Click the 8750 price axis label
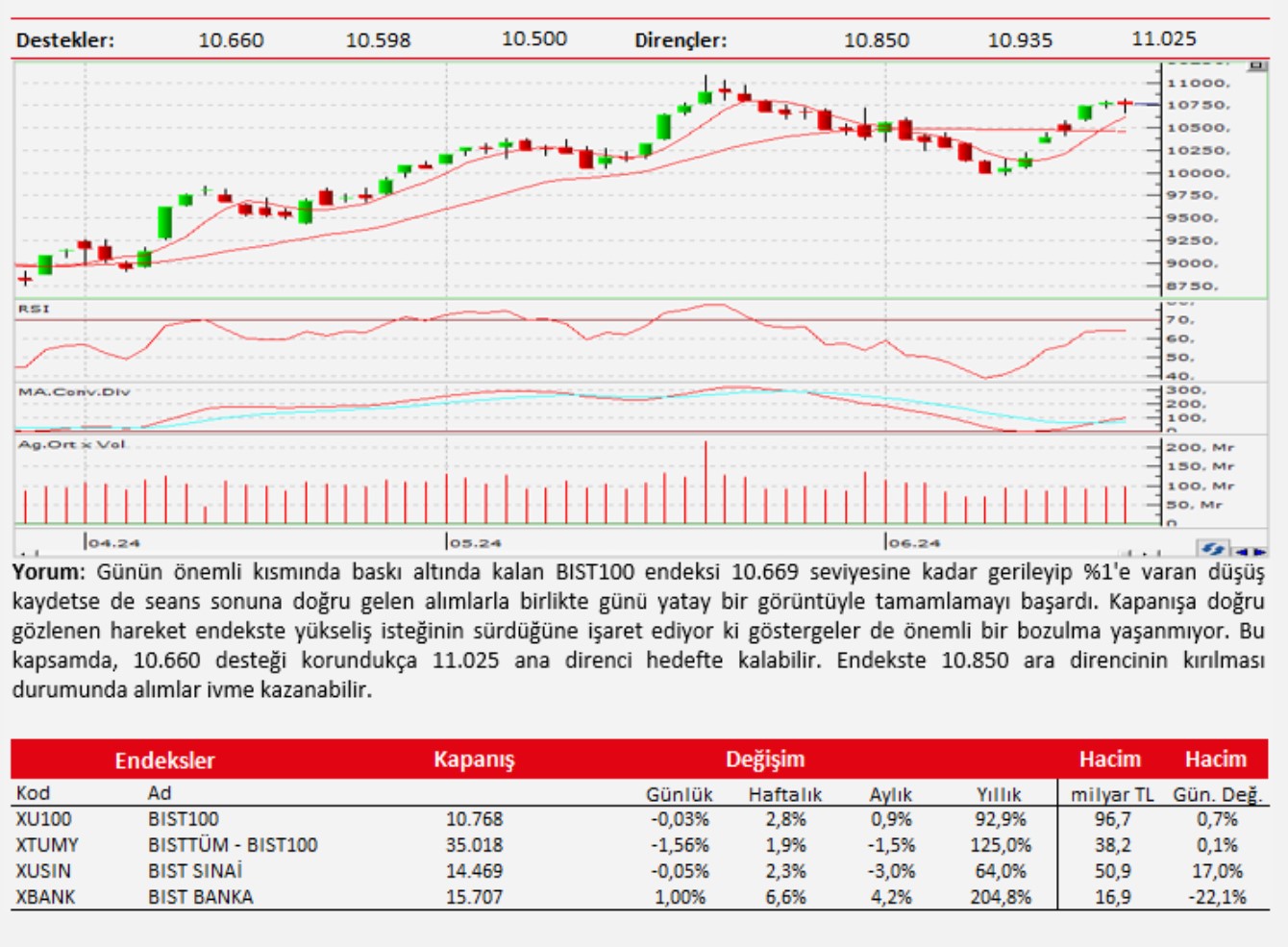 click(x=1193, y=287)
